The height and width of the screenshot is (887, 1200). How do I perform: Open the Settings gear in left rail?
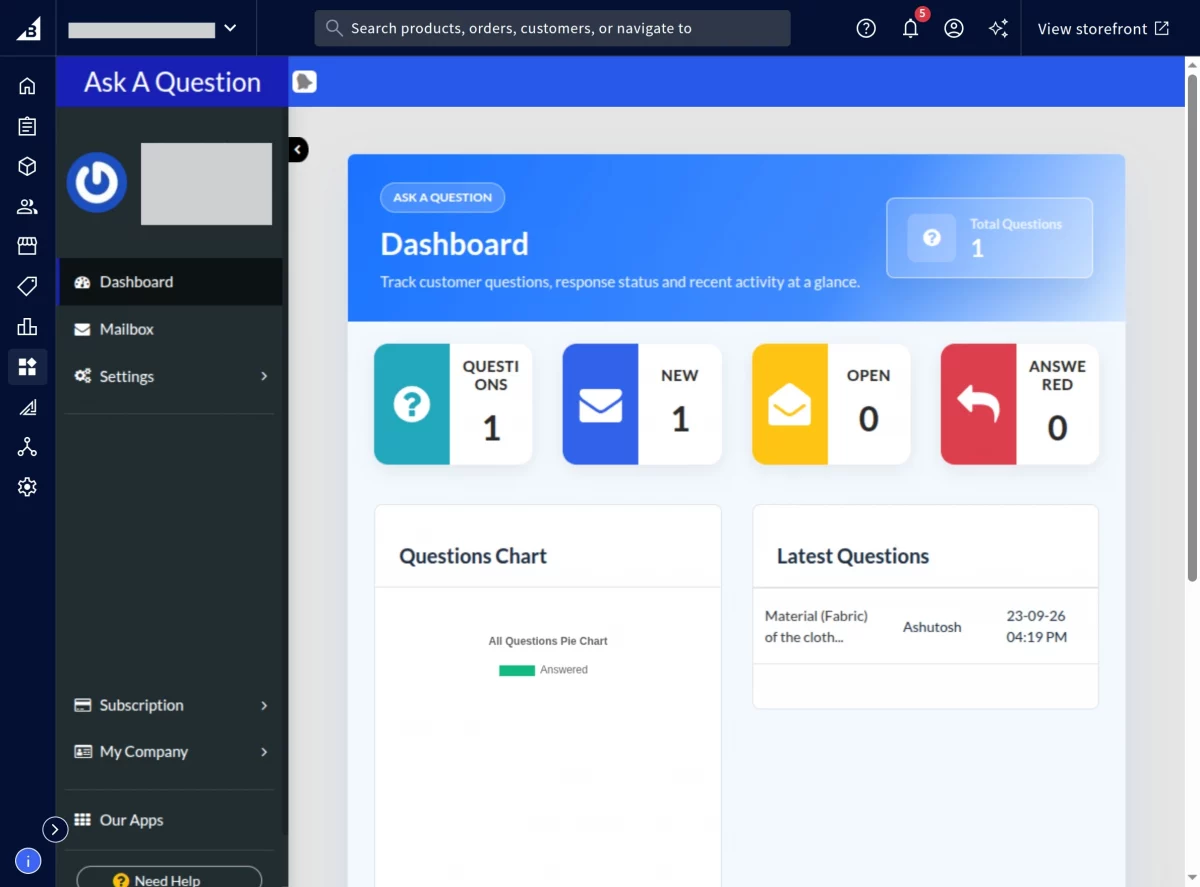point(27,487)
